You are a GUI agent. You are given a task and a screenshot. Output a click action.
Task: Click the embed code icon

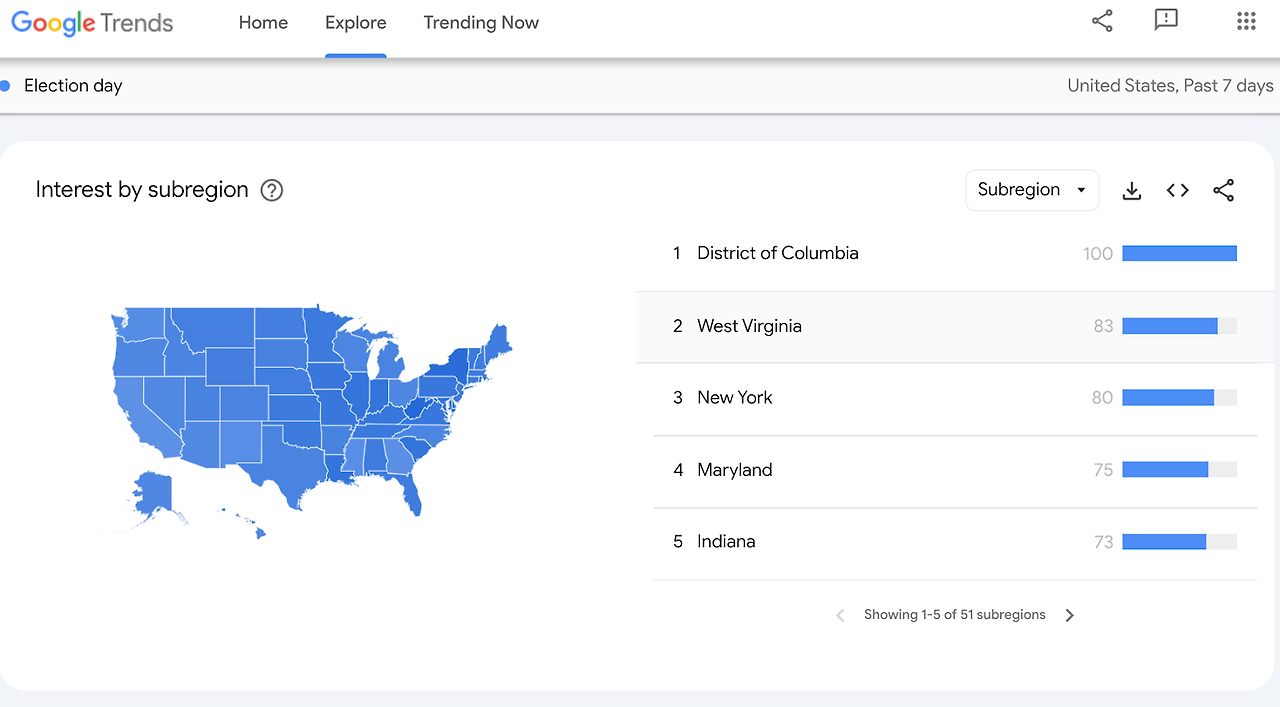pyautogui.click(x=1178, y=190)
